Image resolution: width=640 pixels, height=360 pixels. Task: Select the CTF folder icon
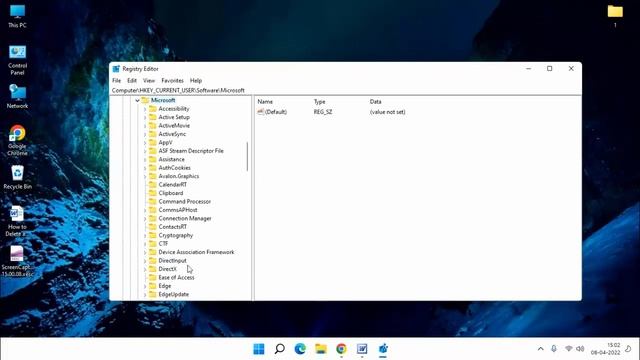[153, 244]
